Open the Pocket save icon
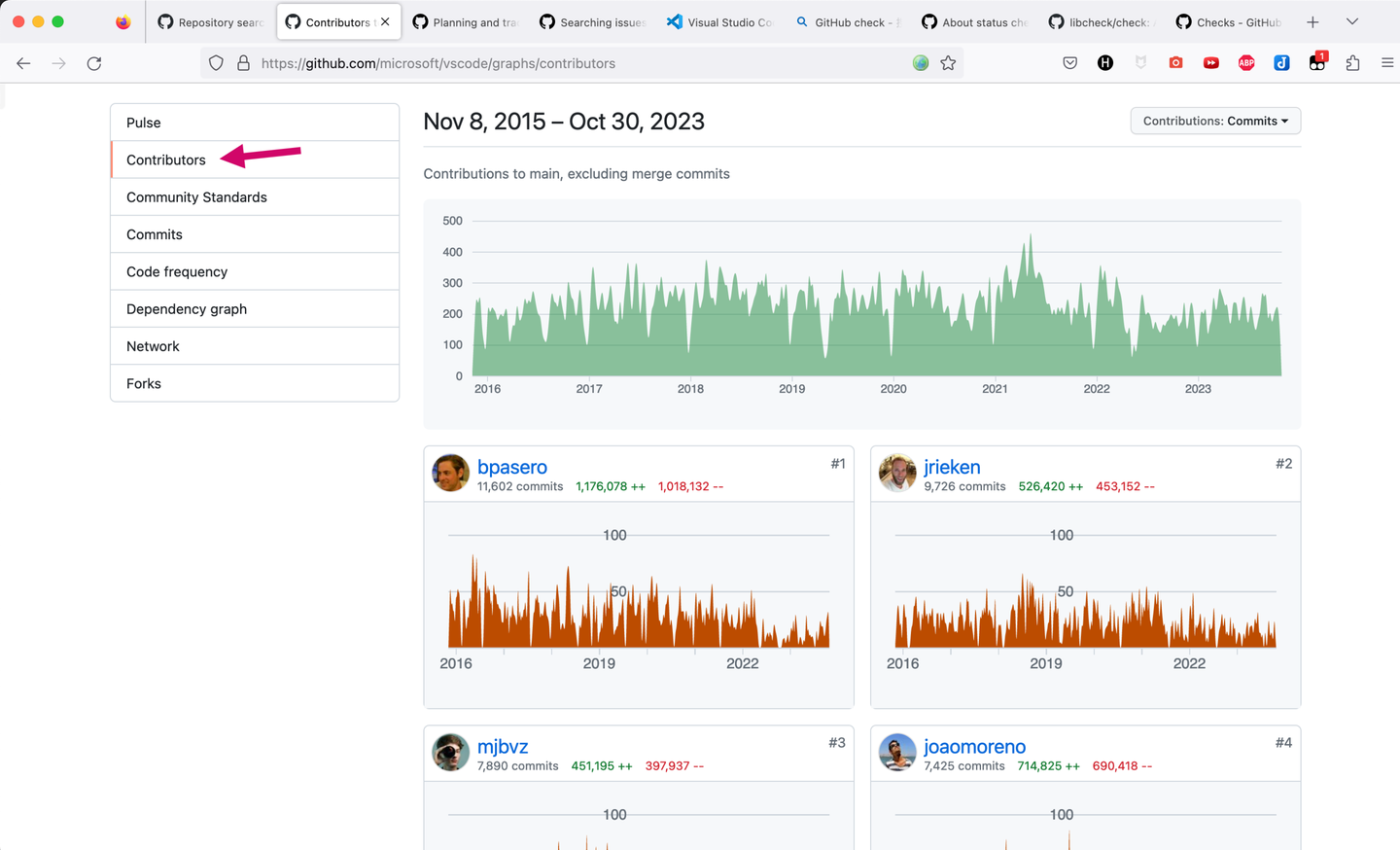Image resolution: width=1400 pixels, height=850 pixels. (1069, 63)
